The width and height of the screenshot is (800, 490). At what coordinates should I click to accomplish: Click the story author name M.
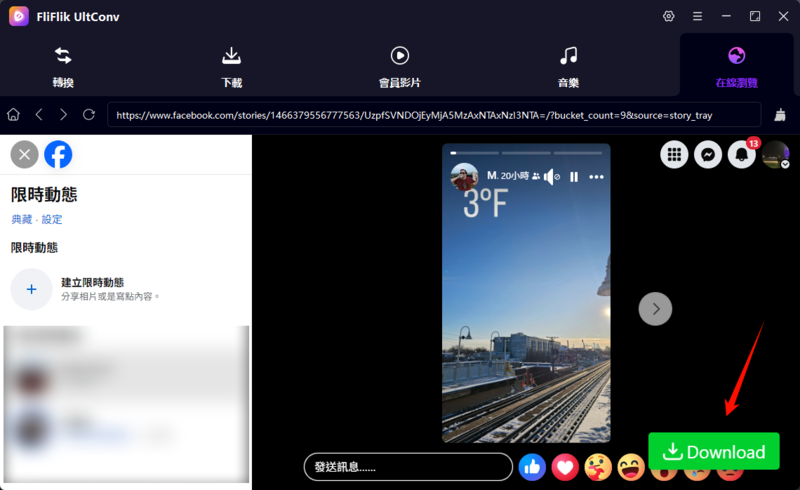click(x=492, y=176)
